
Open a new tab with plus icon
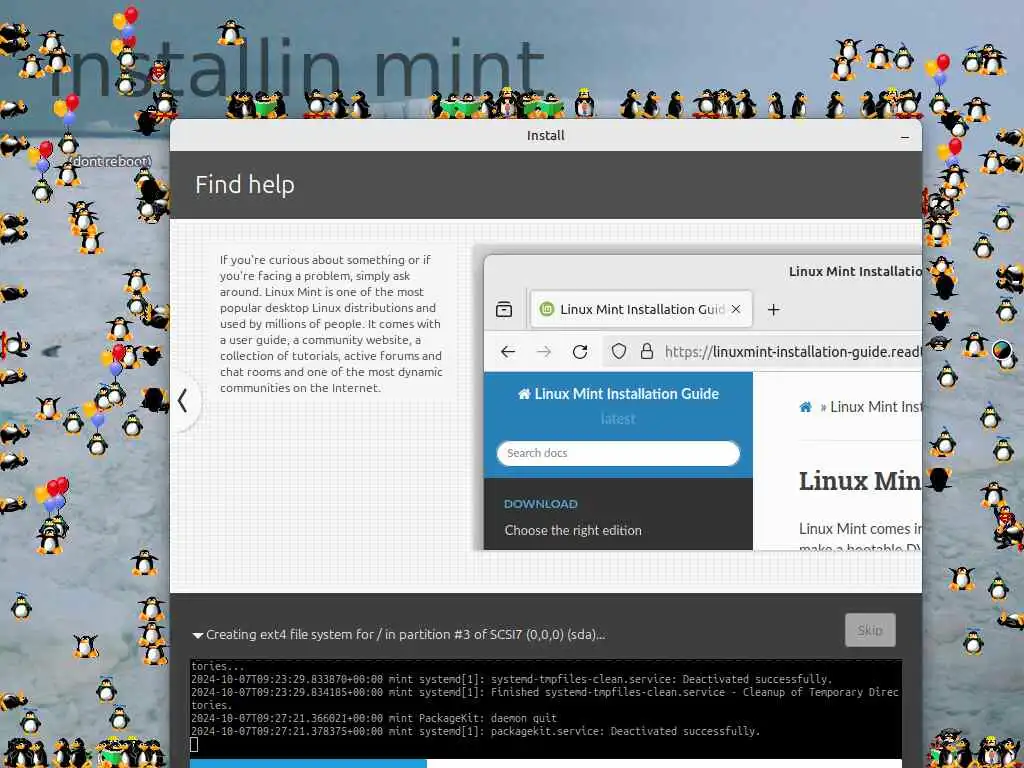click(773, 310)
